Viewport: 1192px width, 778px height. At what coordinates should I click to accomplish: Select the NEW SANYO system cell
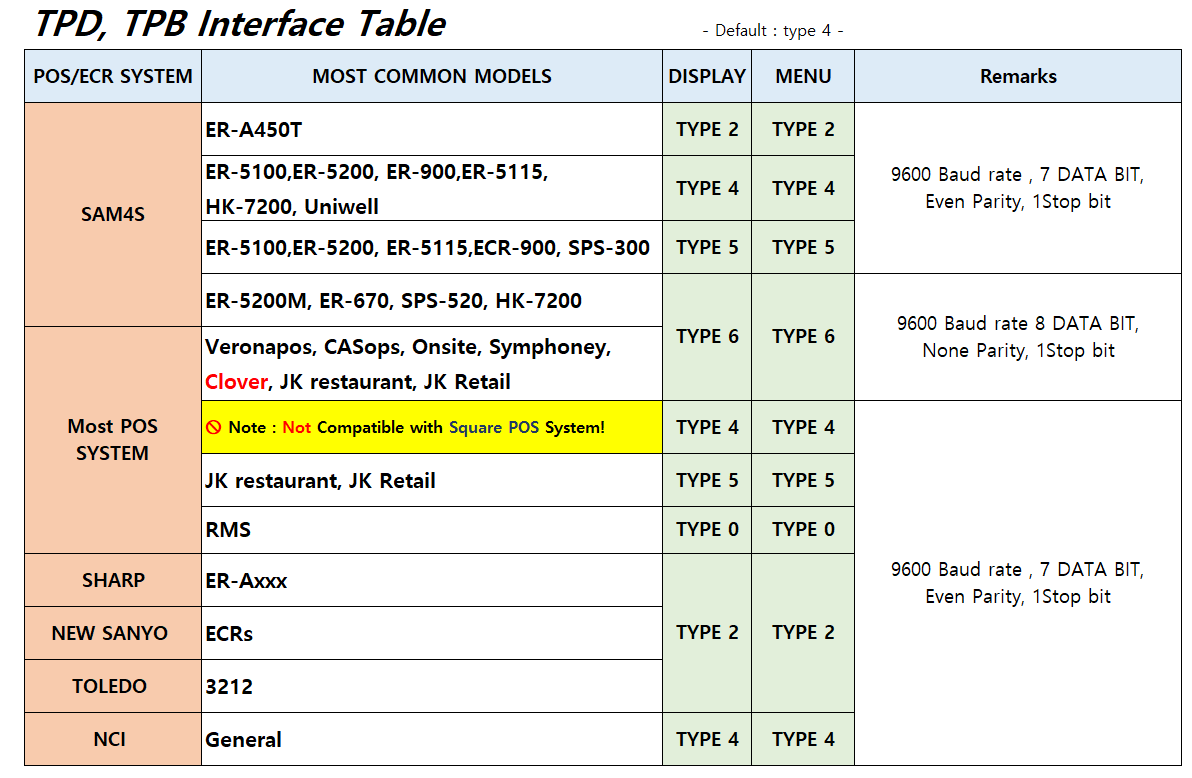113,633
